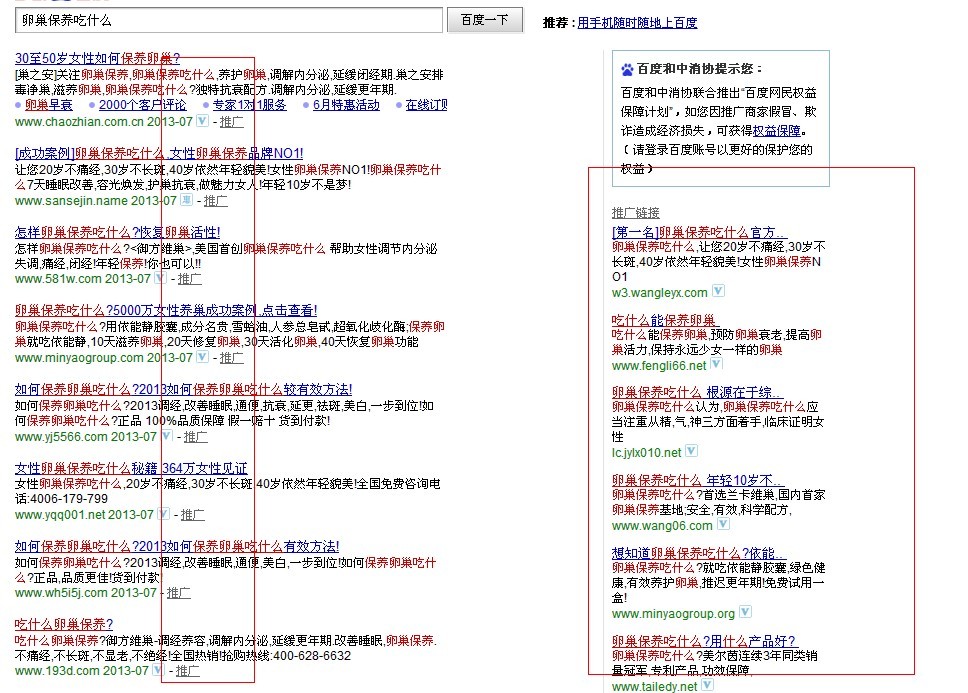Click 推广 label next to www.sansejin.name
This screenshot has height=693, width=968.
tap(215, 201)
